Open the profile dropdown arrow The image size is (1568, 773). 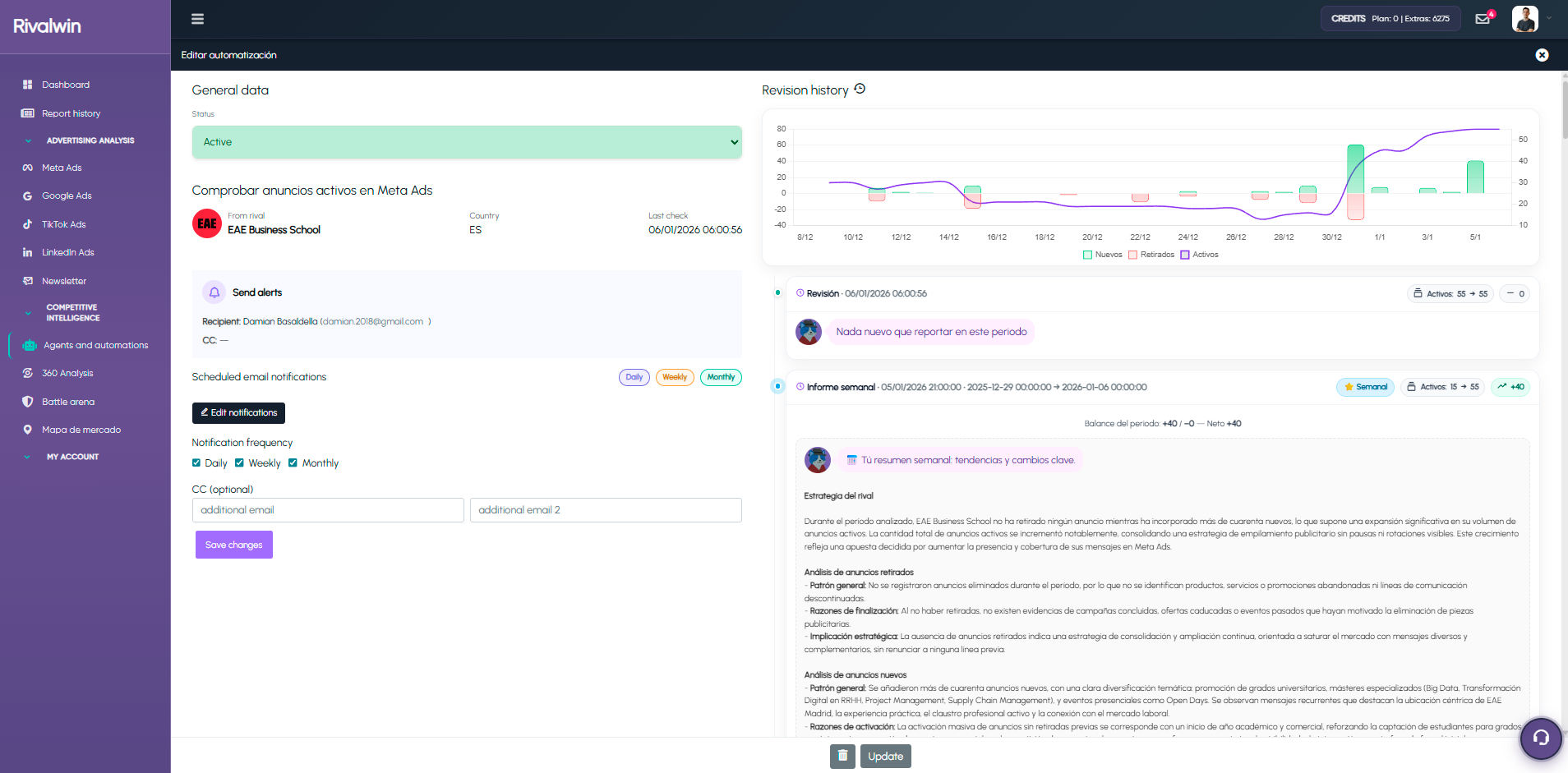pyautogui.click(x=1549, y=18)
